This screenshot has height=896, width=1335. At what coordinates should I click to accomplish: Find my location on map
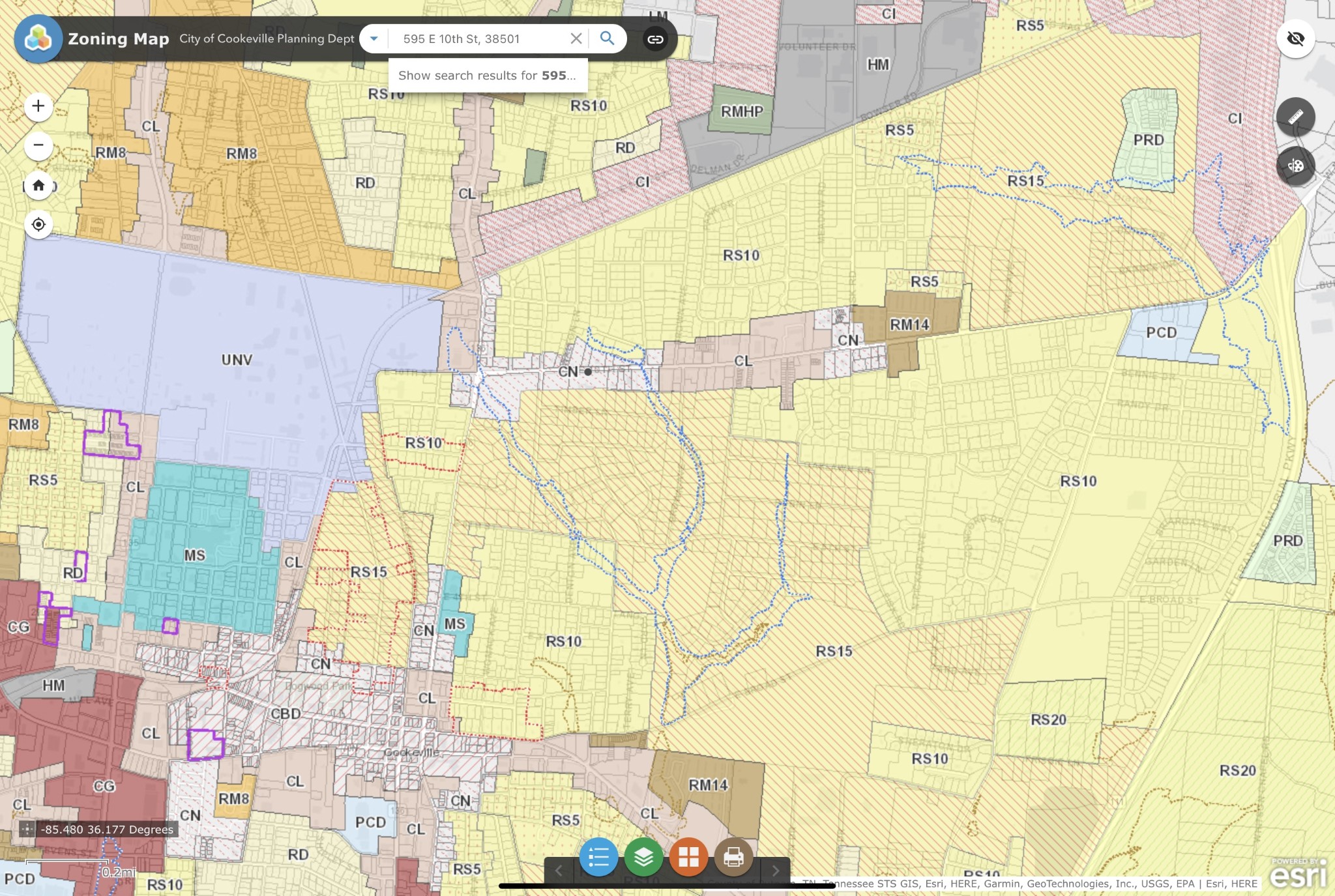point(38,225)
